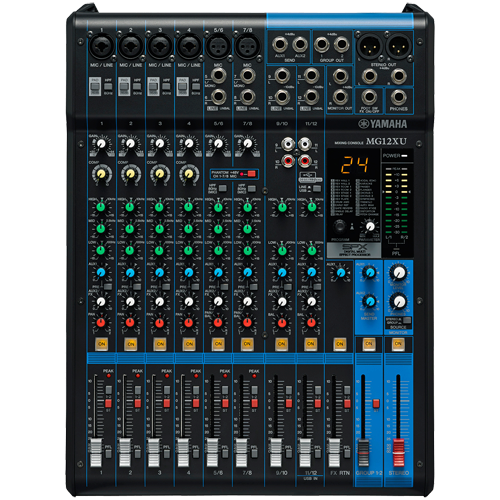Screen dimensions: 500x500
Task: Toggle the PFL button on FX RTN
Action: click(x=347, y=453)
